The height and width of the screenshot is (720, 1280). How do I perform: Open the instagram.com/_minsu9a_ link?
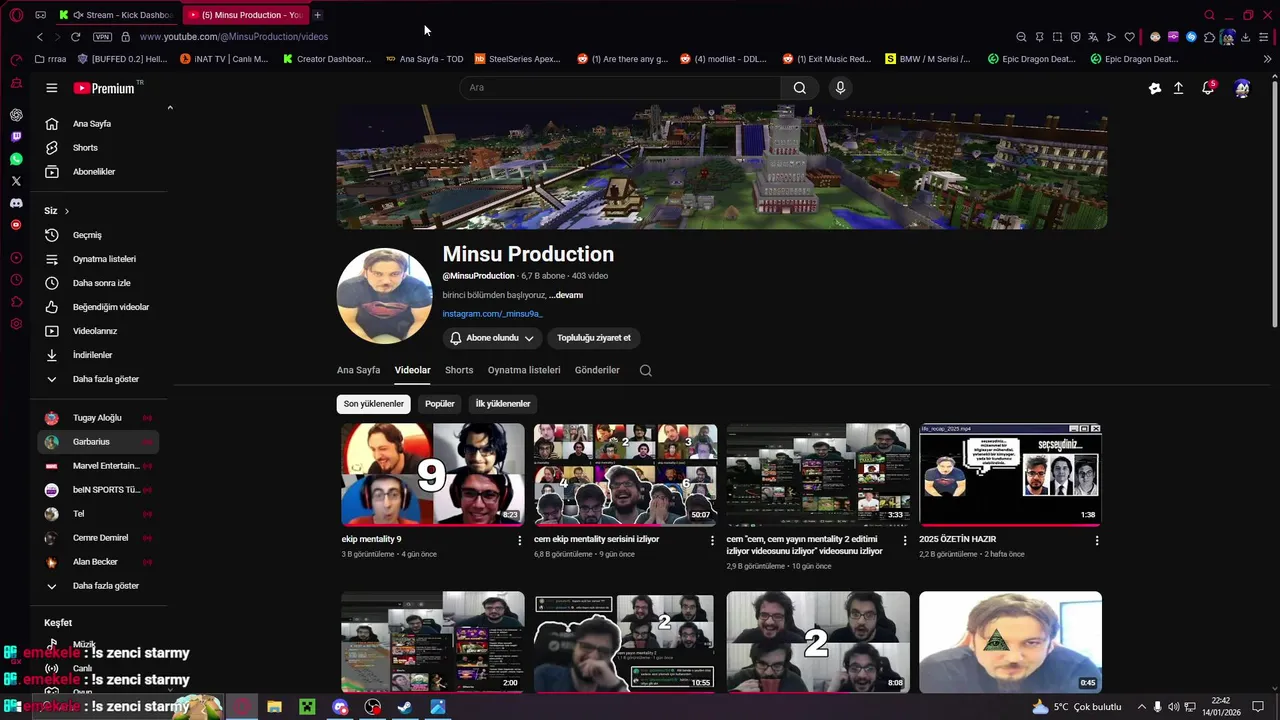(x=492, y=314)
